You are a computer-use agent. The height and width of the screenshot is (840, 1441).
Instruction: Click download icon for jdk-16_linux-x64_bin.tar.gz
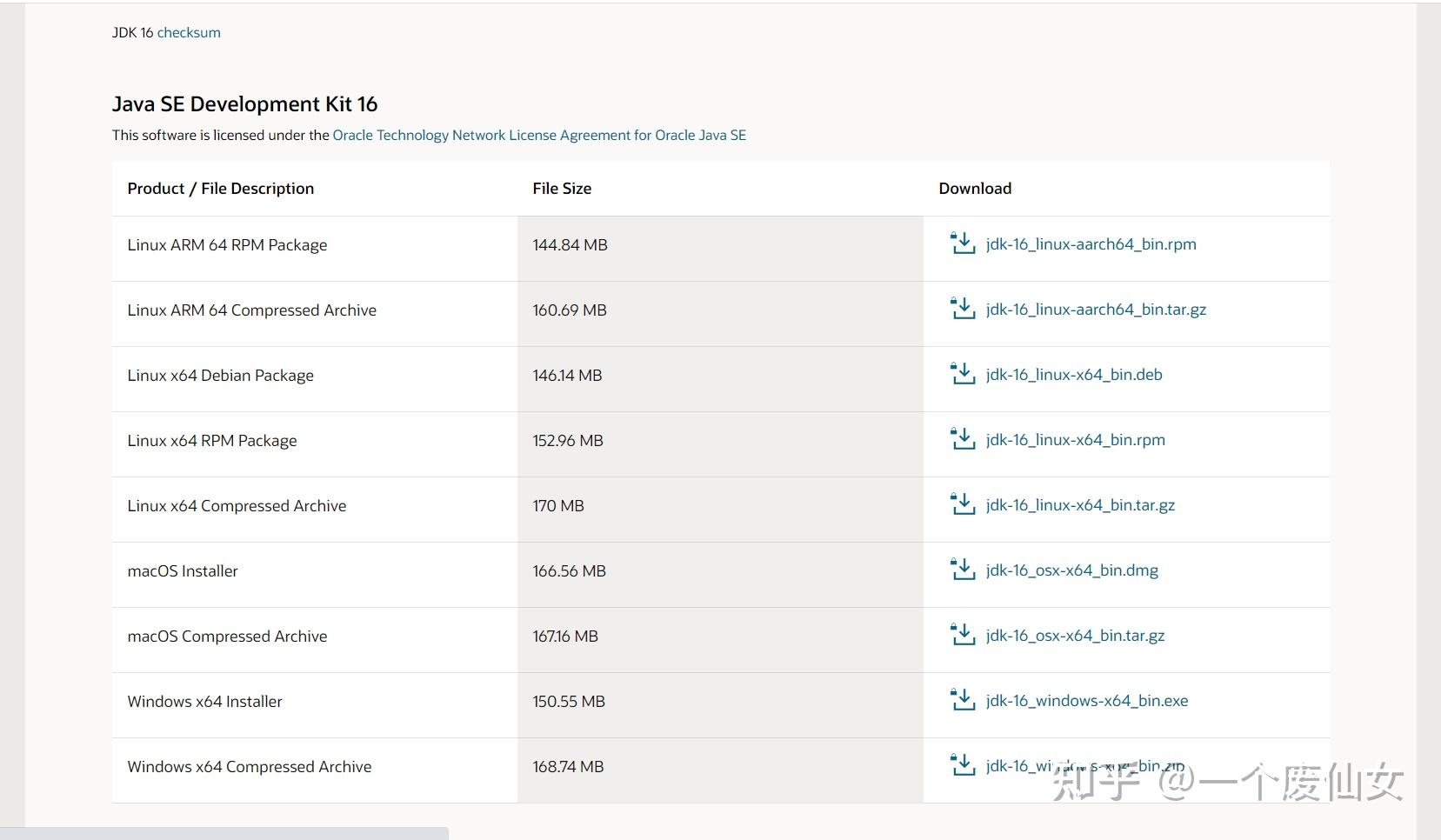tap(963, 504)
